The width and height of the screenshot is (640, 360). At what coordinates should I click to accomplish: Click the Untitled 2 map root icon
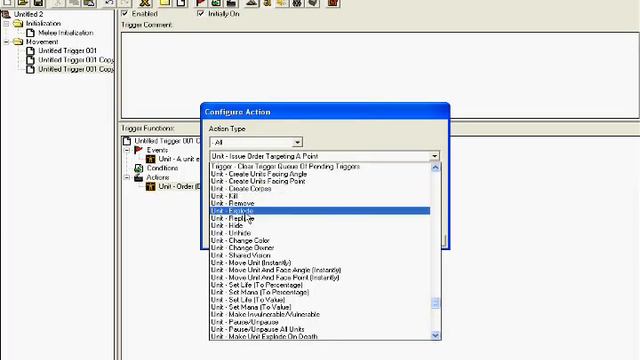6,14
